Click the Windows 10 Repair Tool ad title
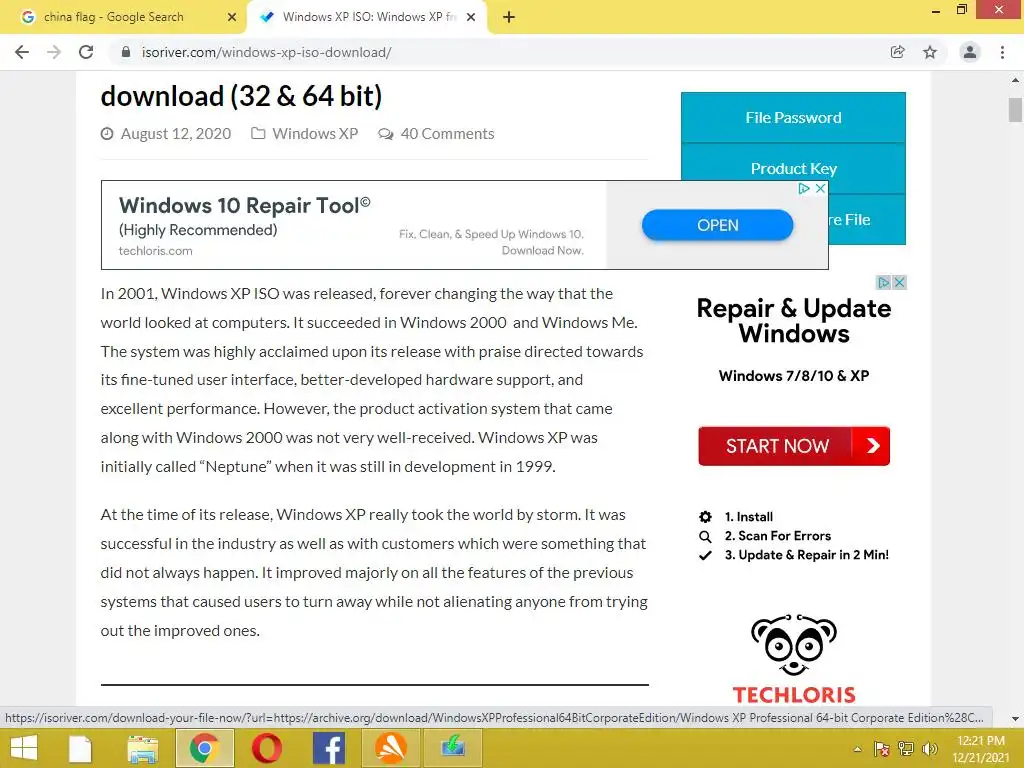The width and height of the screenshot is (1024, 768). [244, 206]
